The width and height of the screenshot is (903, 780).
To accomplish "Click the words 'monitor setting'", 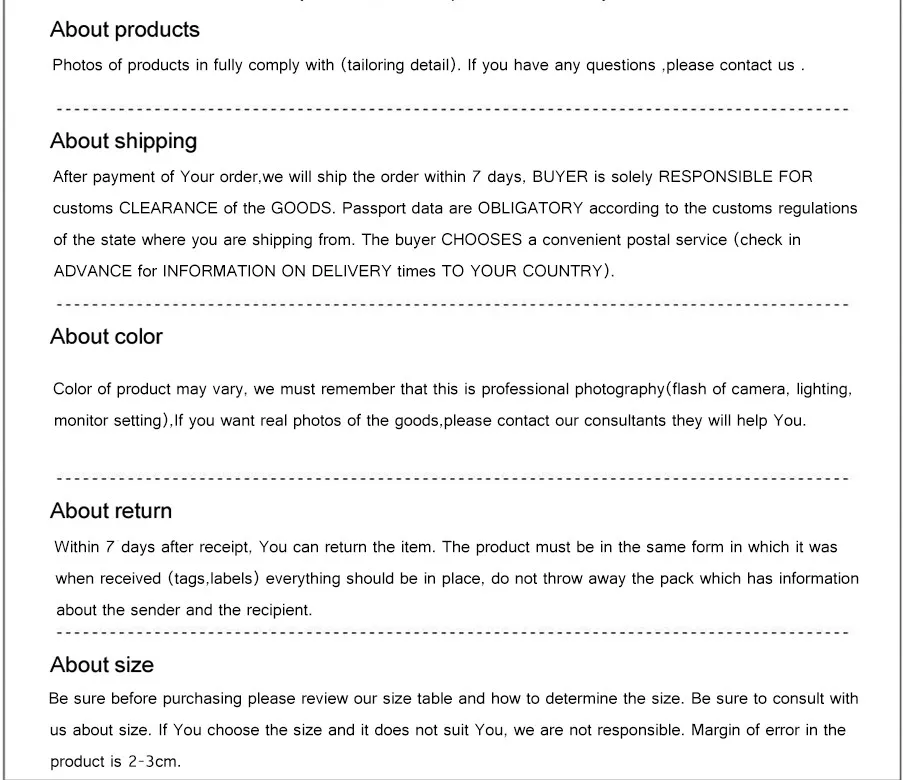I will pos(110,421).
